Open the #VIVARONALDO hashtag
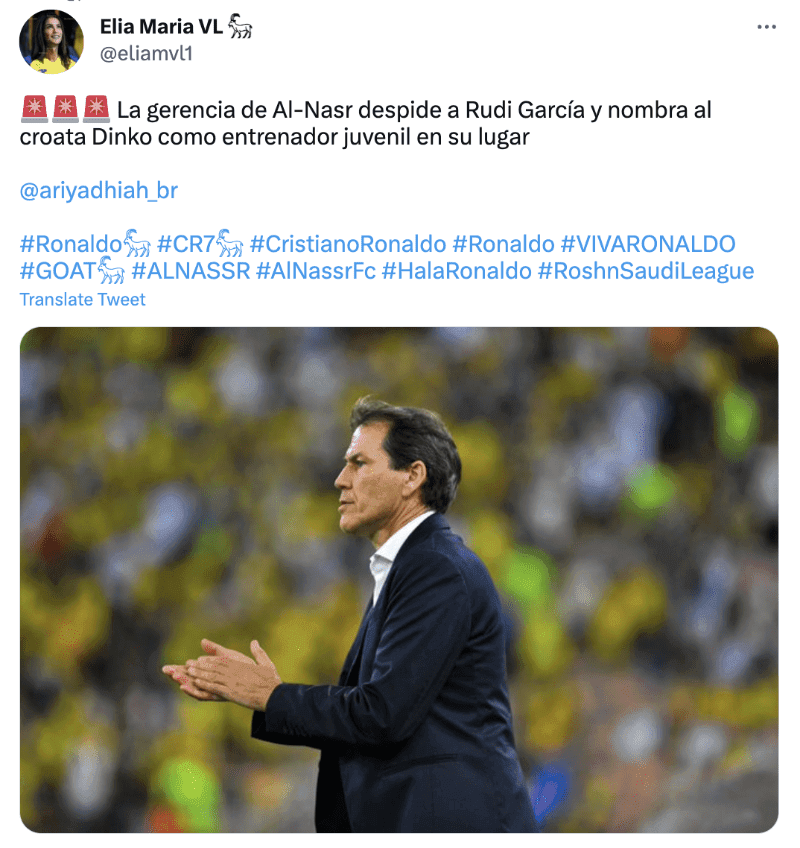 point(648,244)
